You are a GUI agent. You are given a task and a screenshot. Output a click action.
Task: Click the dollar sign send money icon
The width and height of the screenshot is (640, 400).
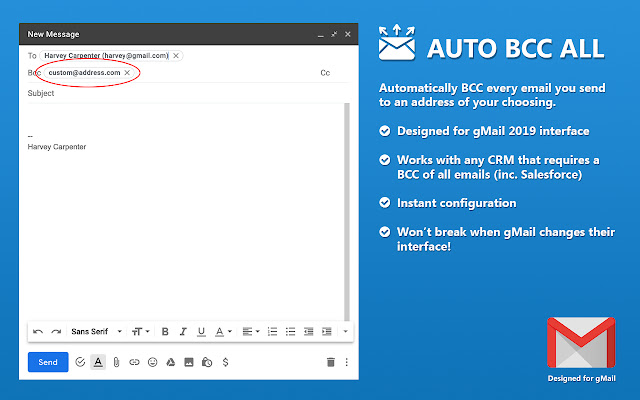point(225,362)
